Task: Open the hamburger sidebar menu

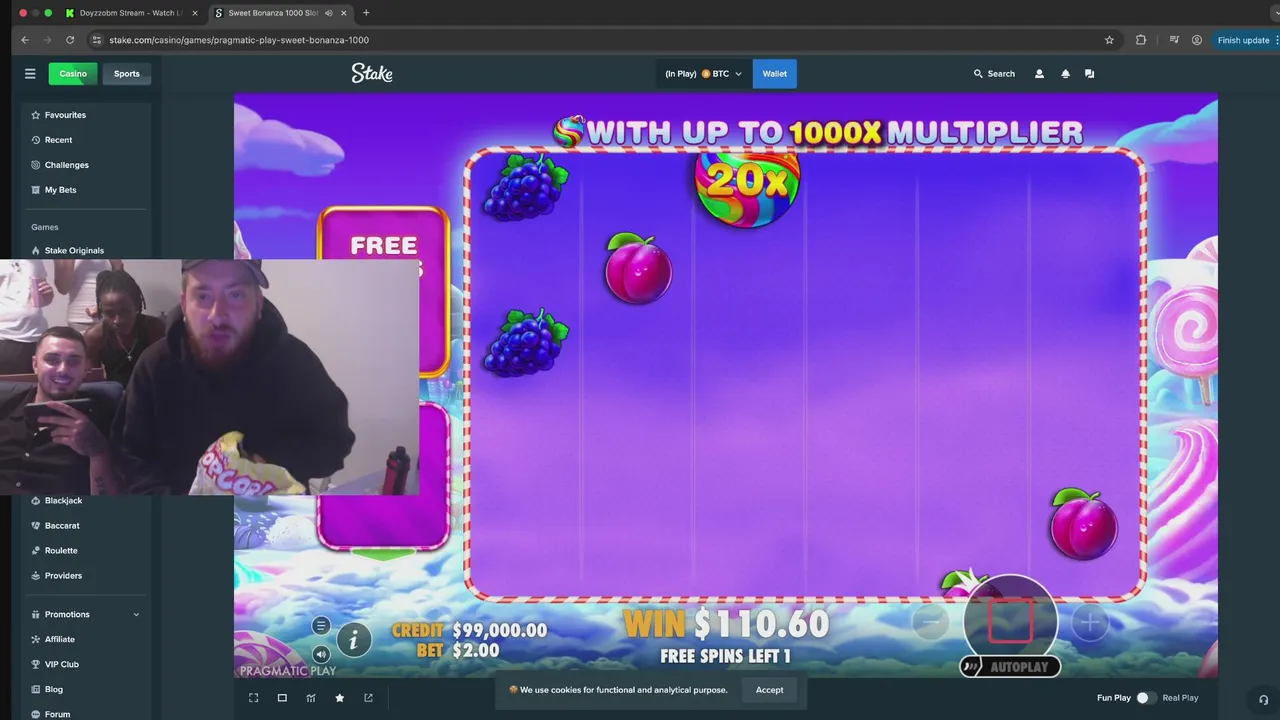Action: pos(30,73)
